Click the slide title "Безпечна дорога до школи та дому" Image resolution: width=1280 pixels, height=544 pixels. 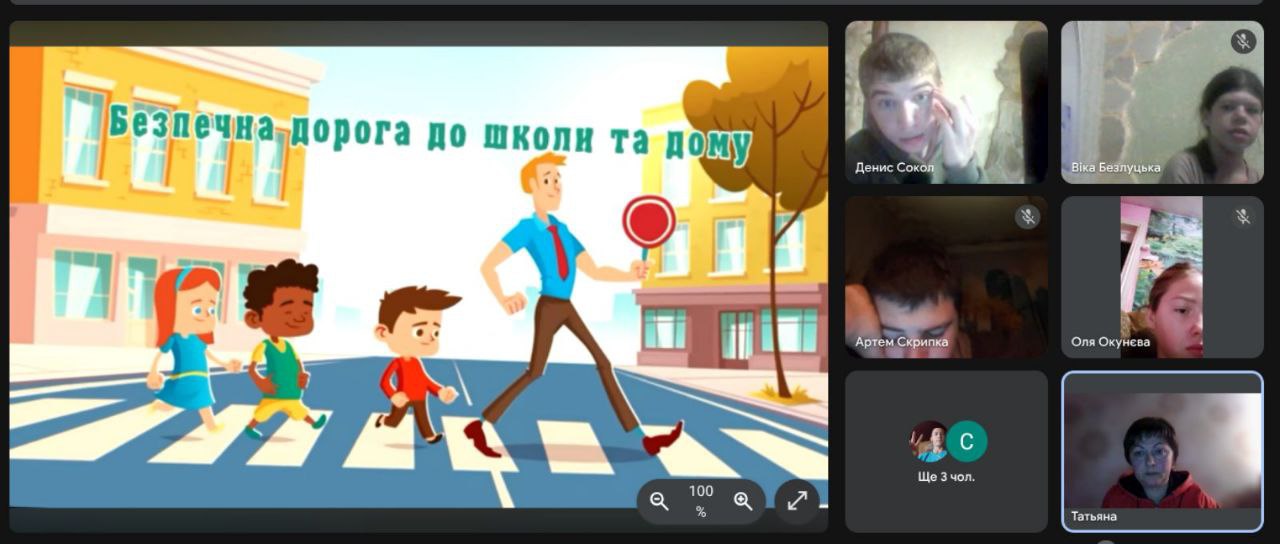pos(430,132)
